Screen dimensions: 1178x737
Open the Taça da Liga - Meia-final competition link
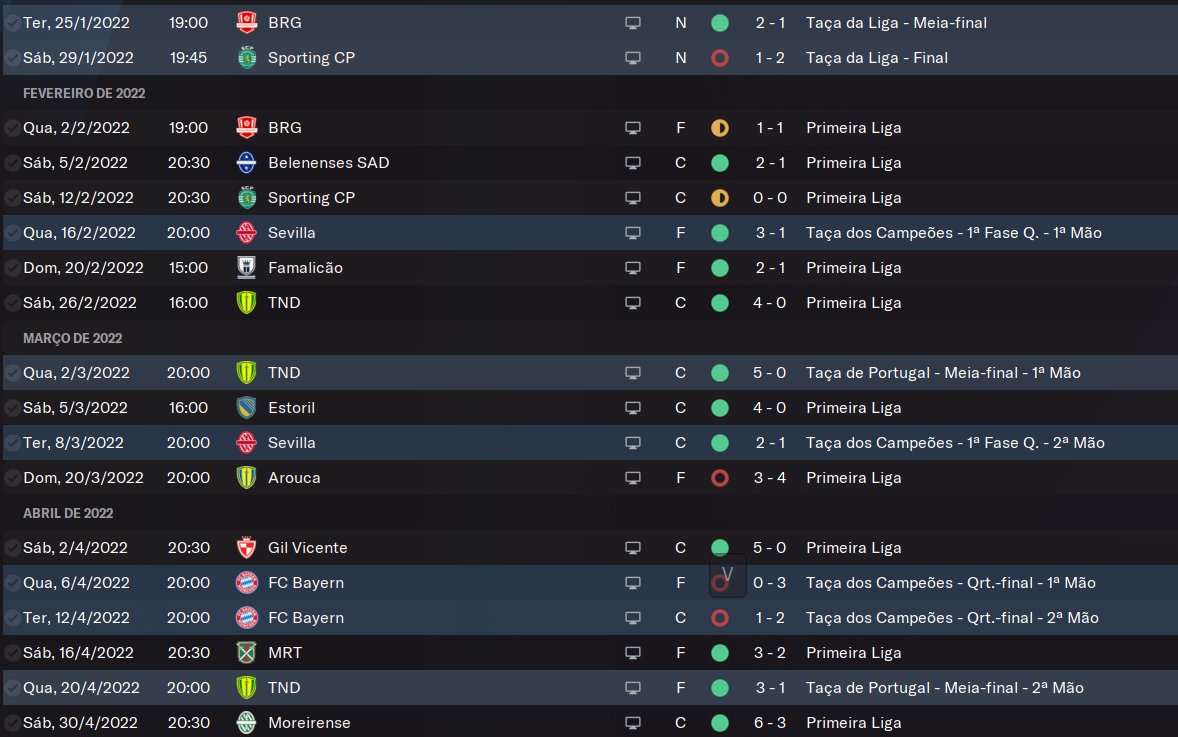pos(896,23)
